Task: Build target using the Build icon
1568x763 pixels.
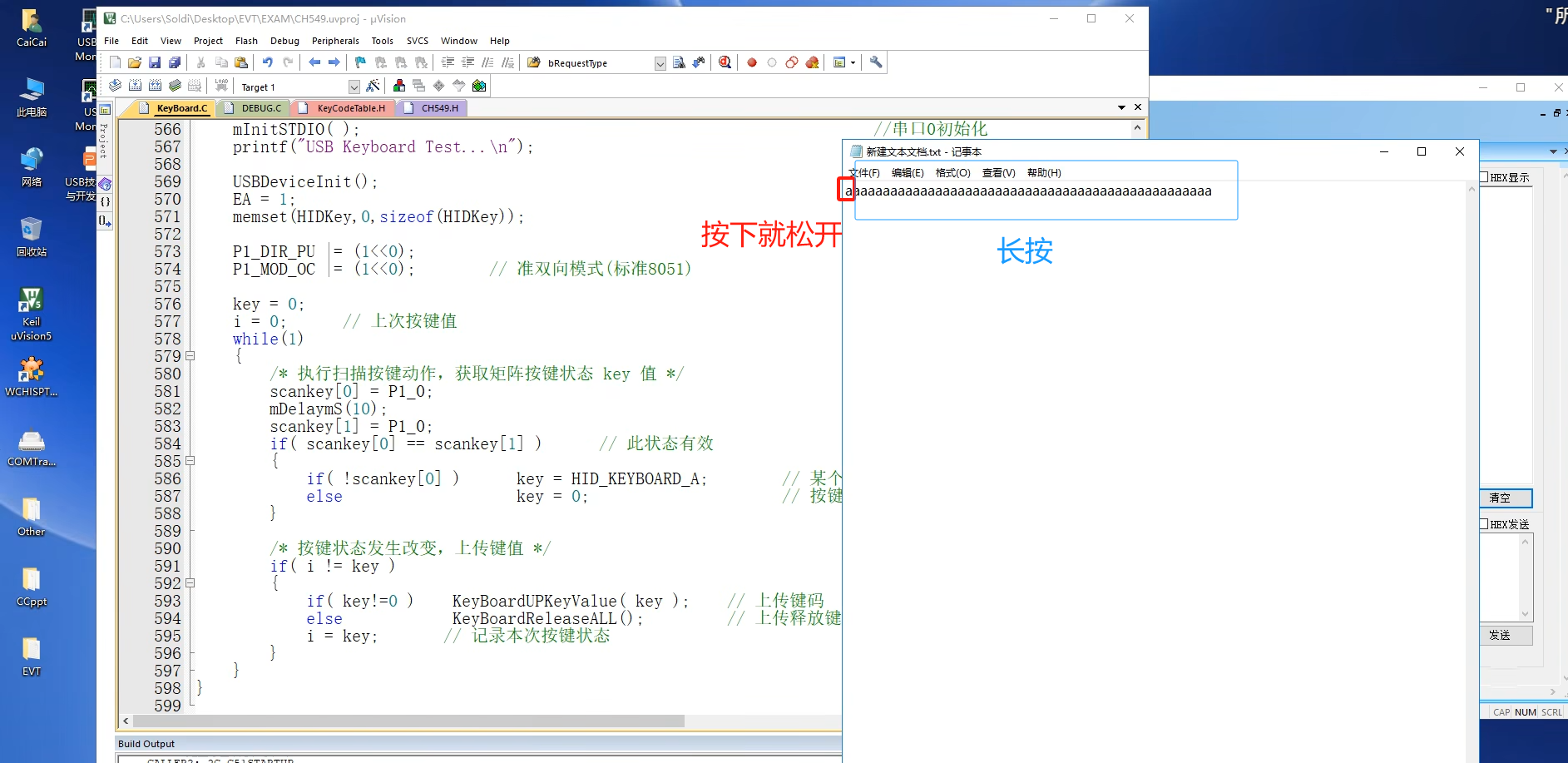Action: click(135, 86)
